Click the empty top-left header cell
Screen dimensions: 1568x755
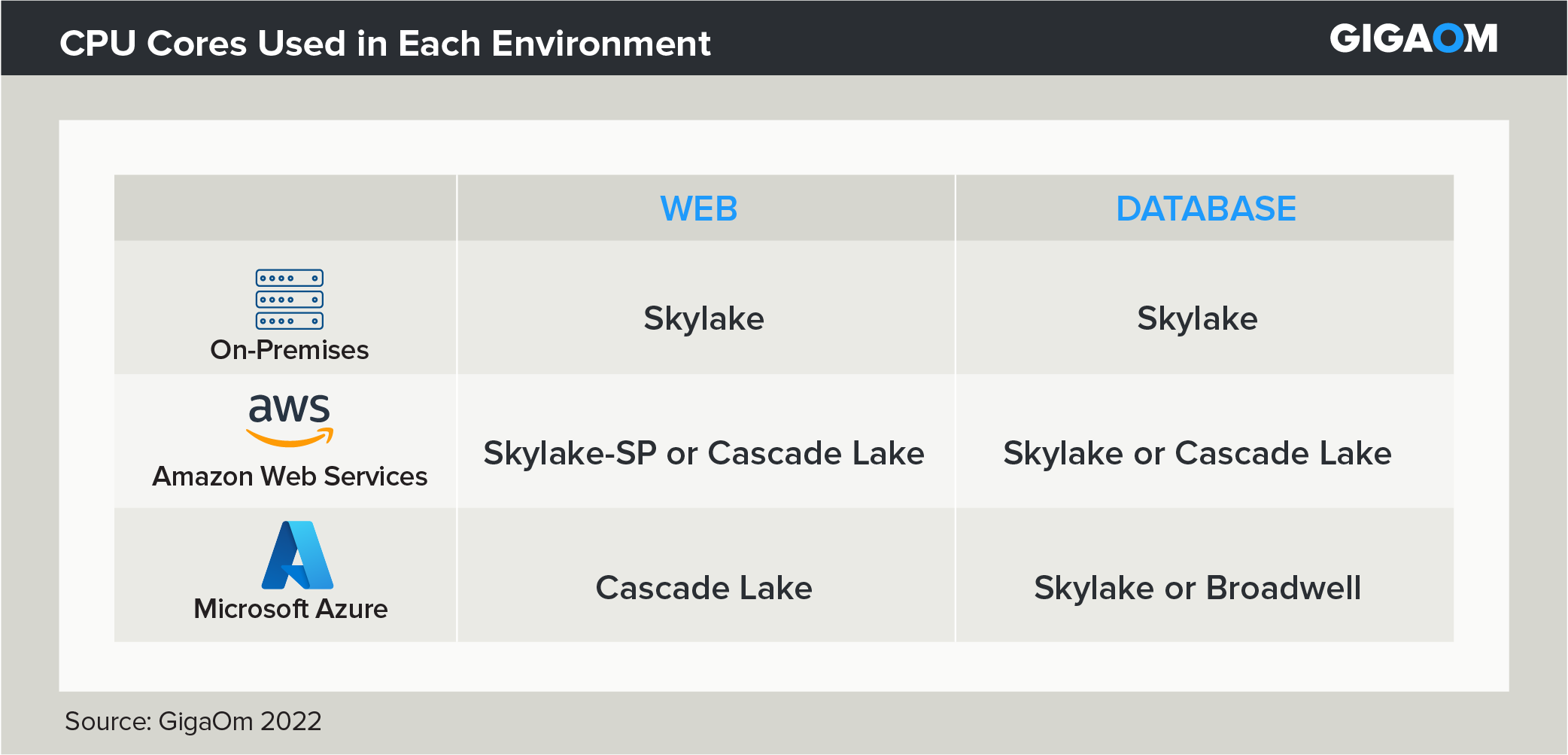285,209
